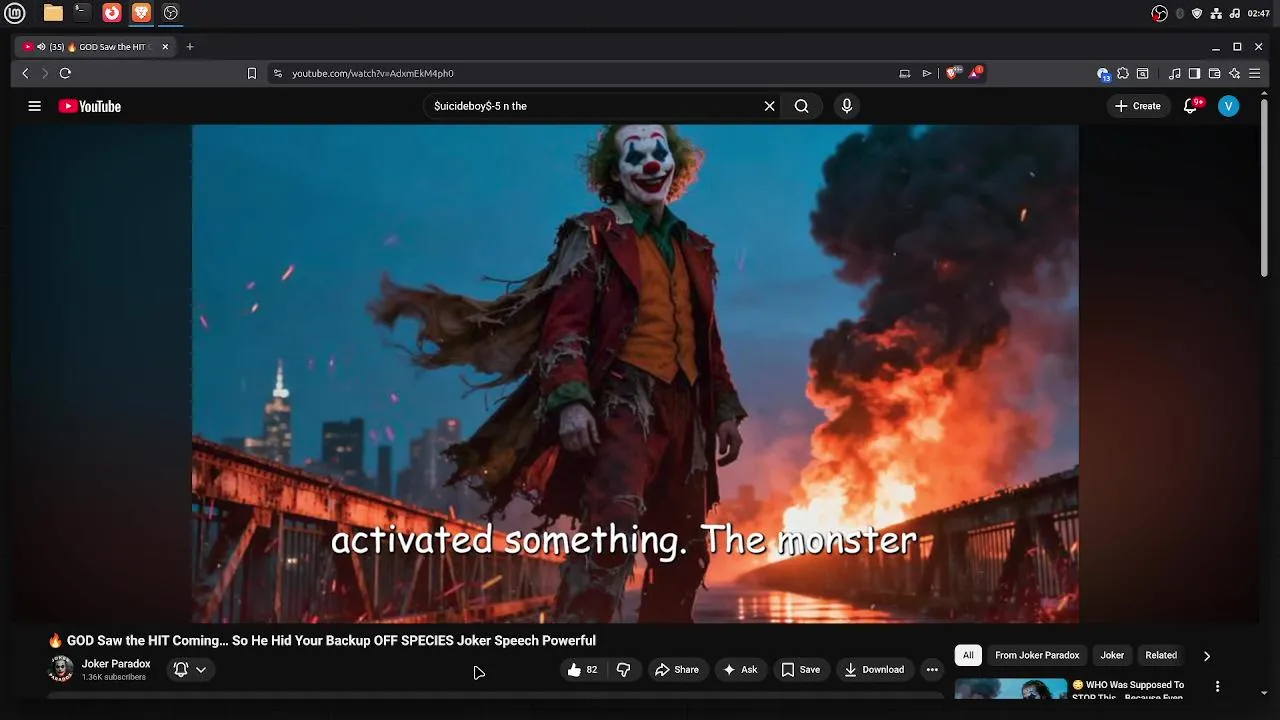Select the From Joker Paradox chip

pos(1037,655)
